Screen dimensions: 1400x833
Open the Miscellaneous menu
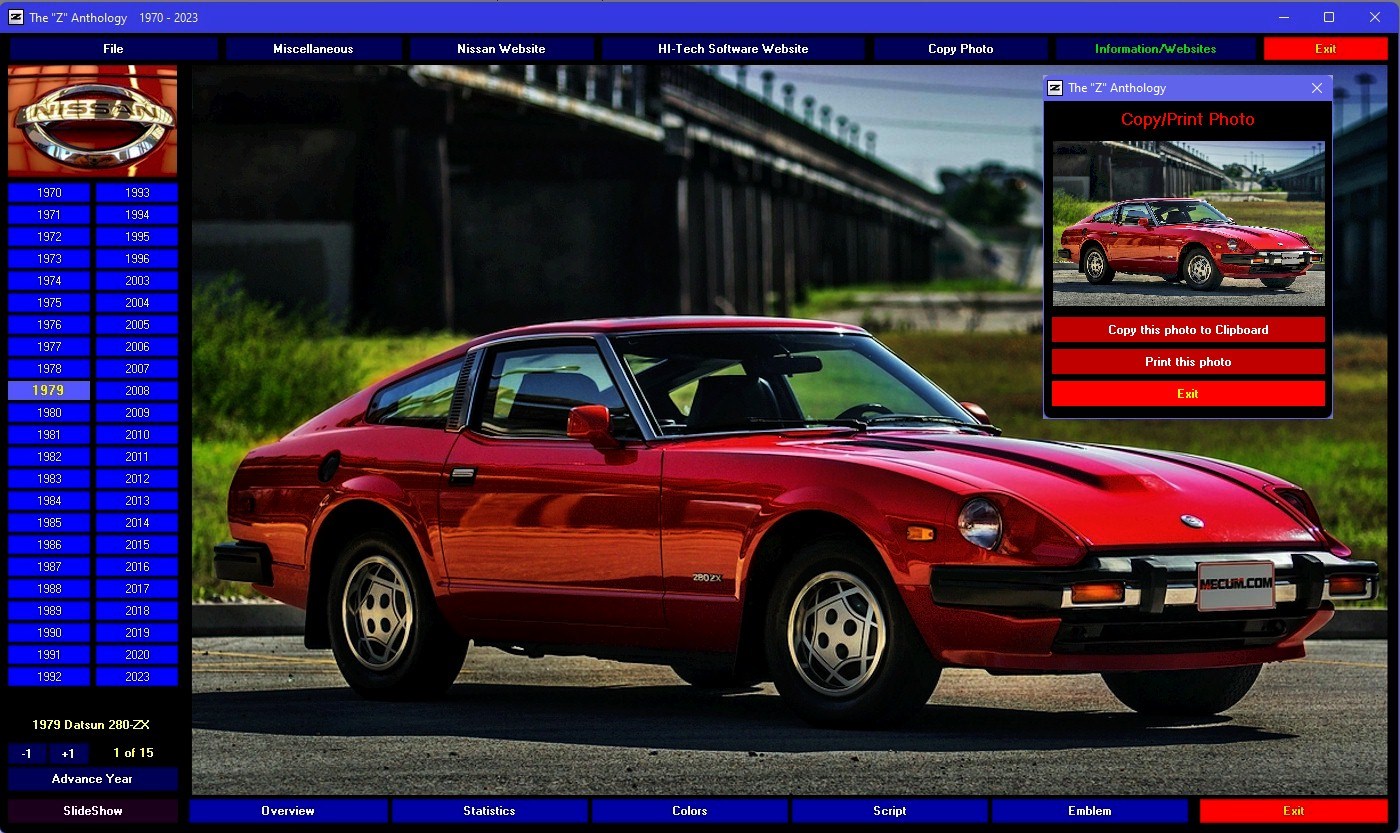click(x=313, y=49)
